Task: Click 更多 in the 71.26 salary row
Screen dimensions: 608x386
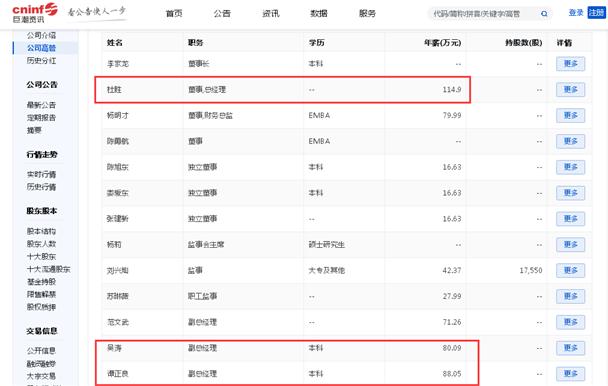Action: (x=570, y=322)
